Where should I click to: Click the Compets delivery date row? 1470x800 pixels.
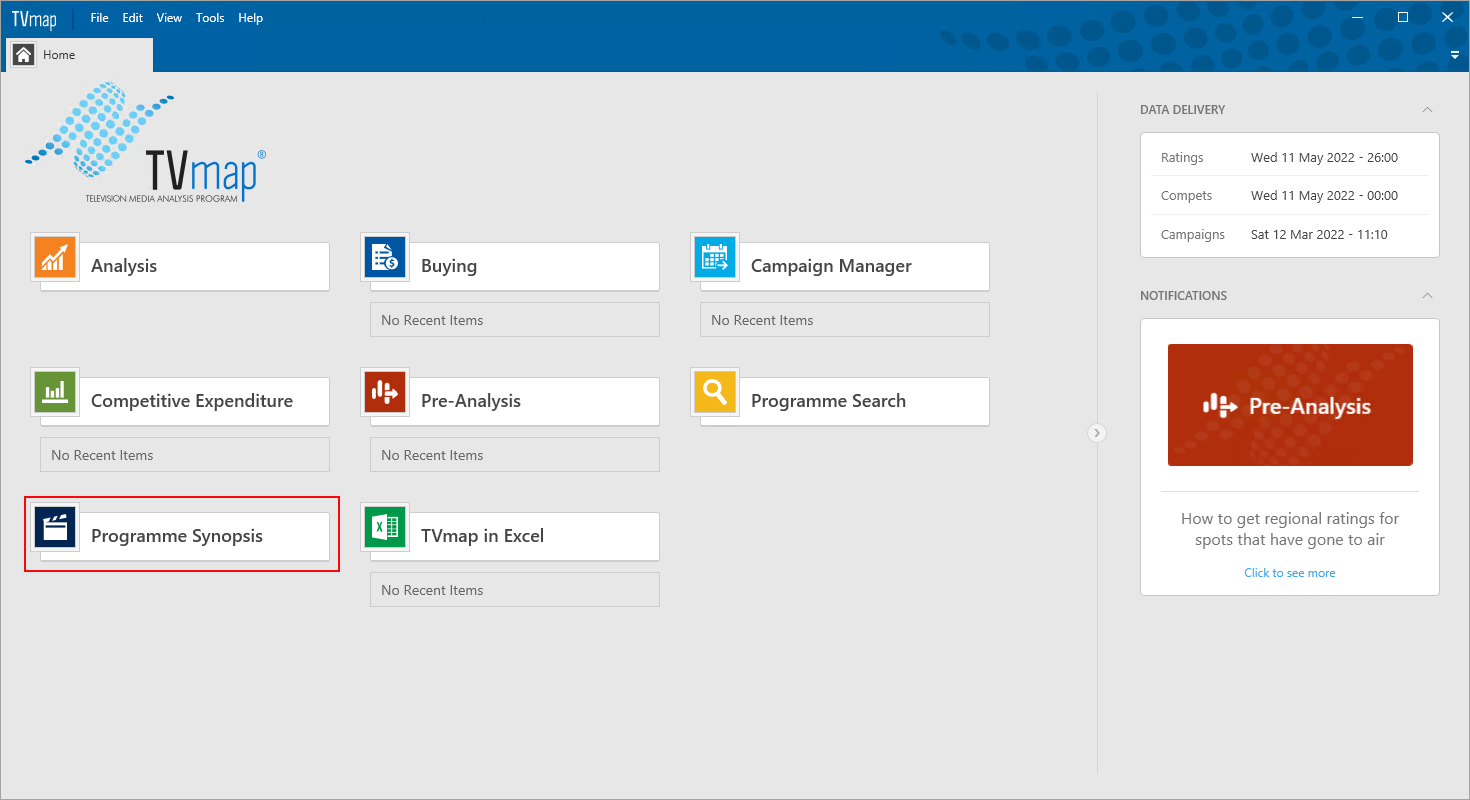point(1290,196)
